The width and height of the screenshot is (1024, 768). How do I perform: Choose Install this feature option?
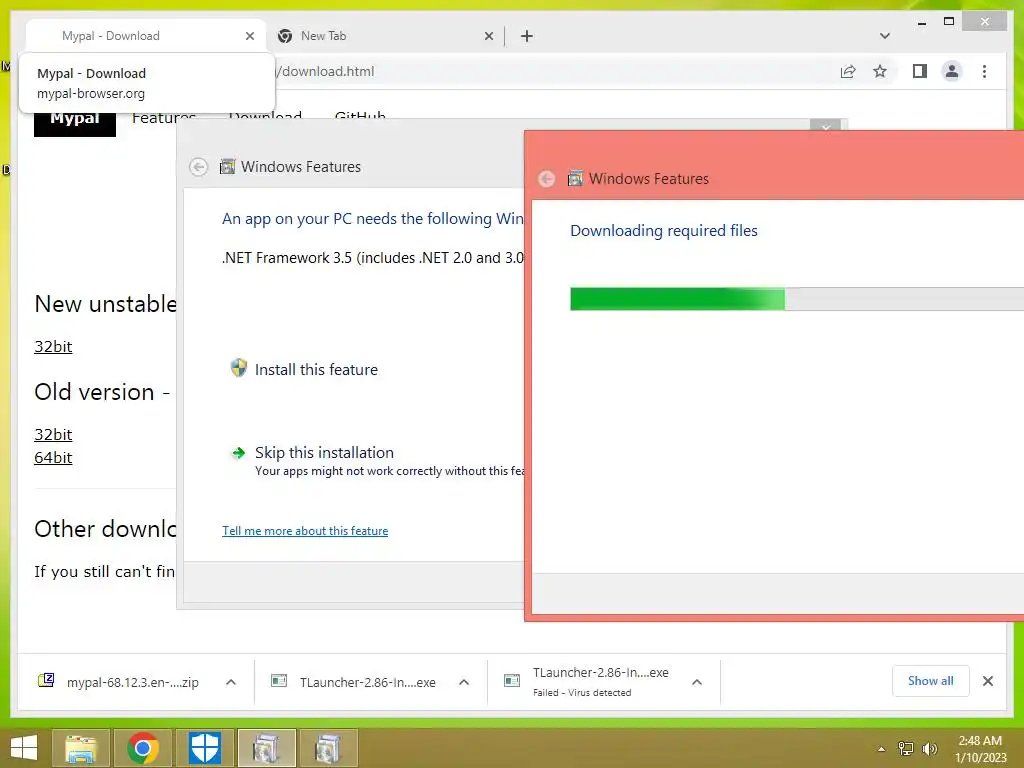316,370
